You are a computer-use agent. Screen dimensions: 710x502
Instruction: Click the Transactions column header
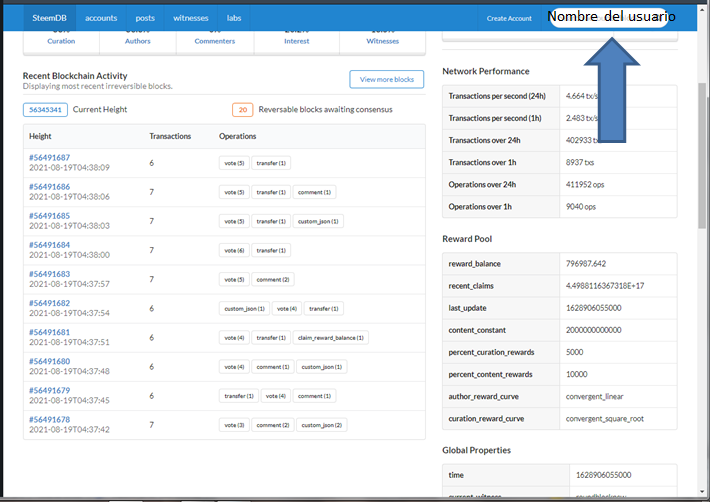(170, 136)
